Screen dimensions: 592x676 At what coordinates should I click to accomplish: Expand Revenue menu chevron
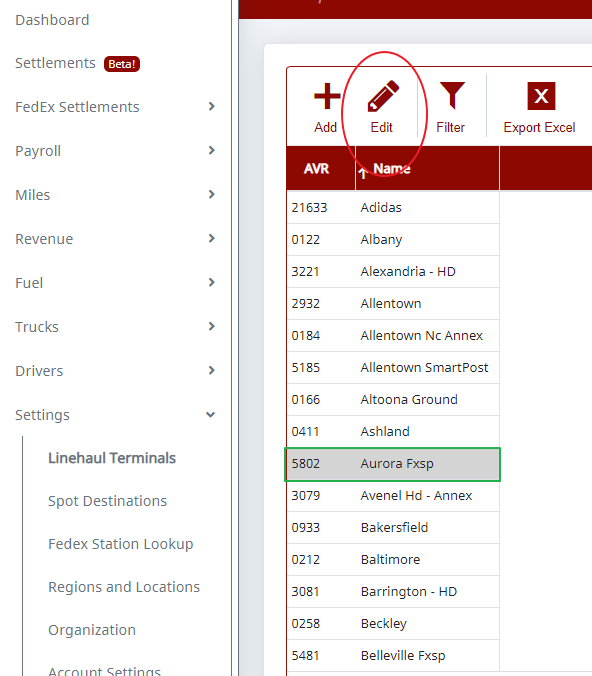211,238
